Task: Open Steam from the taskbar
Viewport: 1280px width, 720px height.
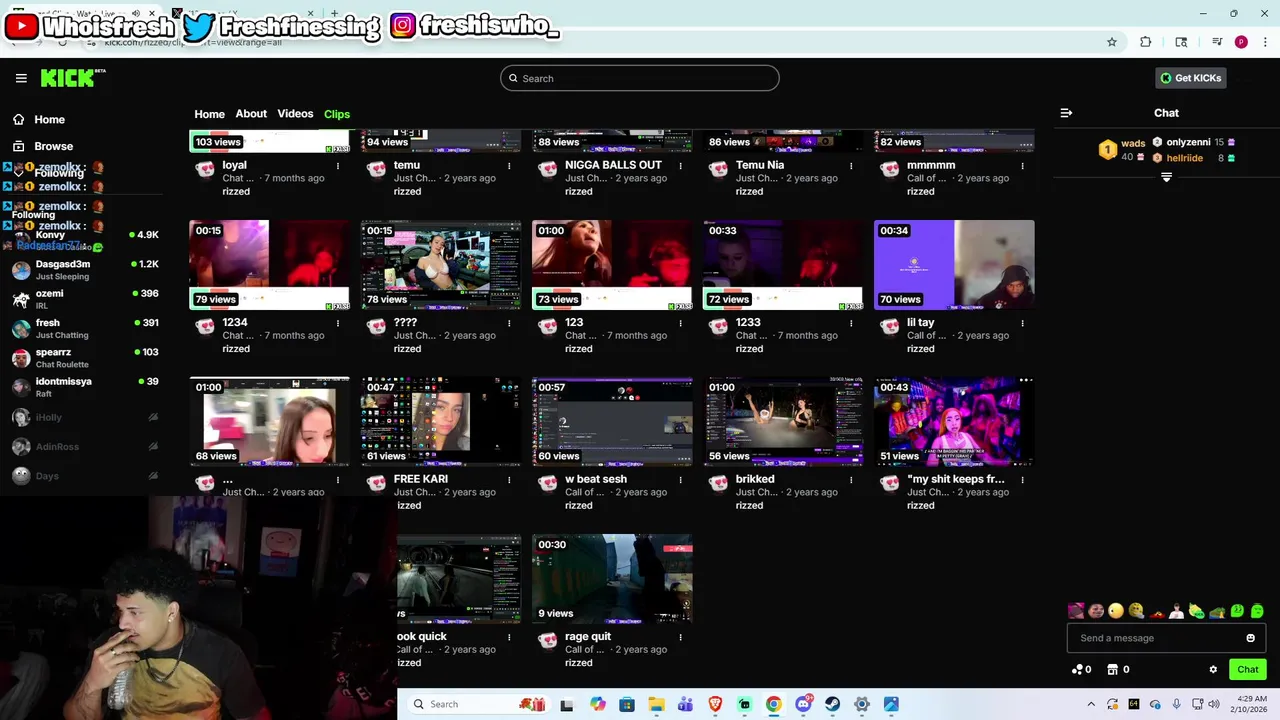Action: coord(832,704)
